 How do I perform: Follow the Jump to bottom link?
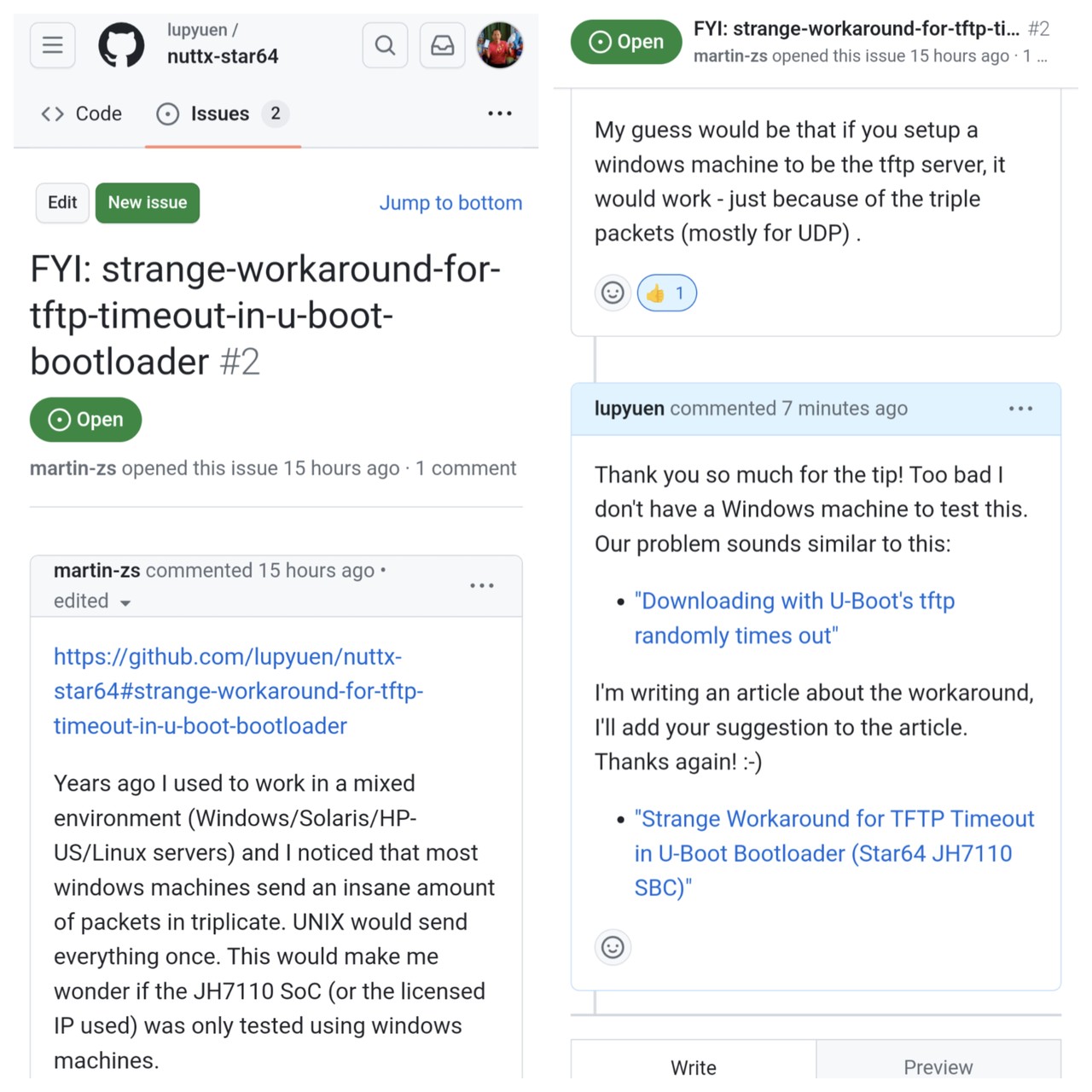[450, 203]
